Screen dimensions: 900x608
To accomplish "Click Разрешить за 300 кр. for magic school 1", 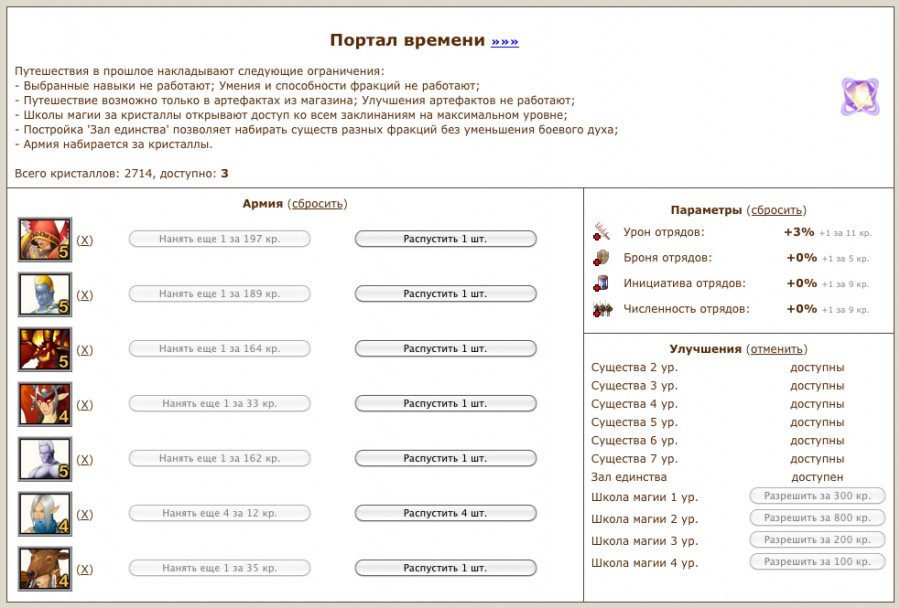I will click(x=817, y=496).
